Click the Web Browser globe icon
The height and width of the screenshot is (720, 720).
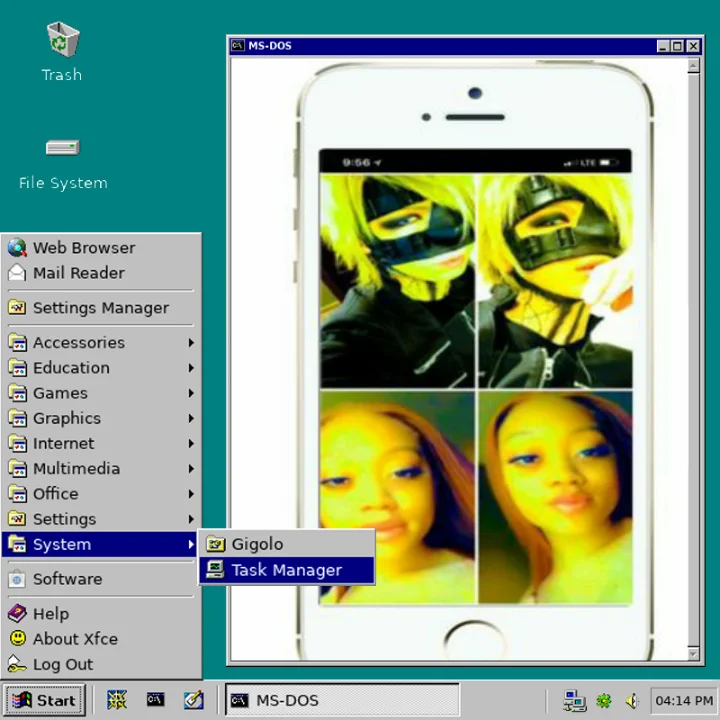(17, 248)
